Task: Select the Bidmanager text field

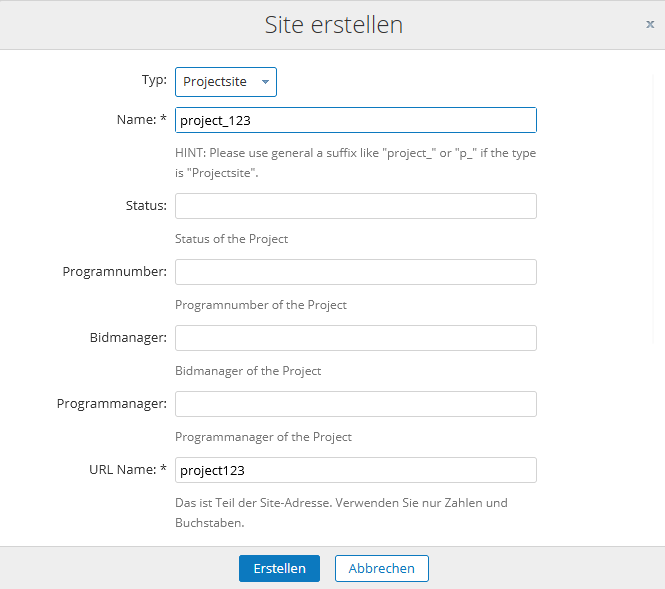Action: [355, 338]
